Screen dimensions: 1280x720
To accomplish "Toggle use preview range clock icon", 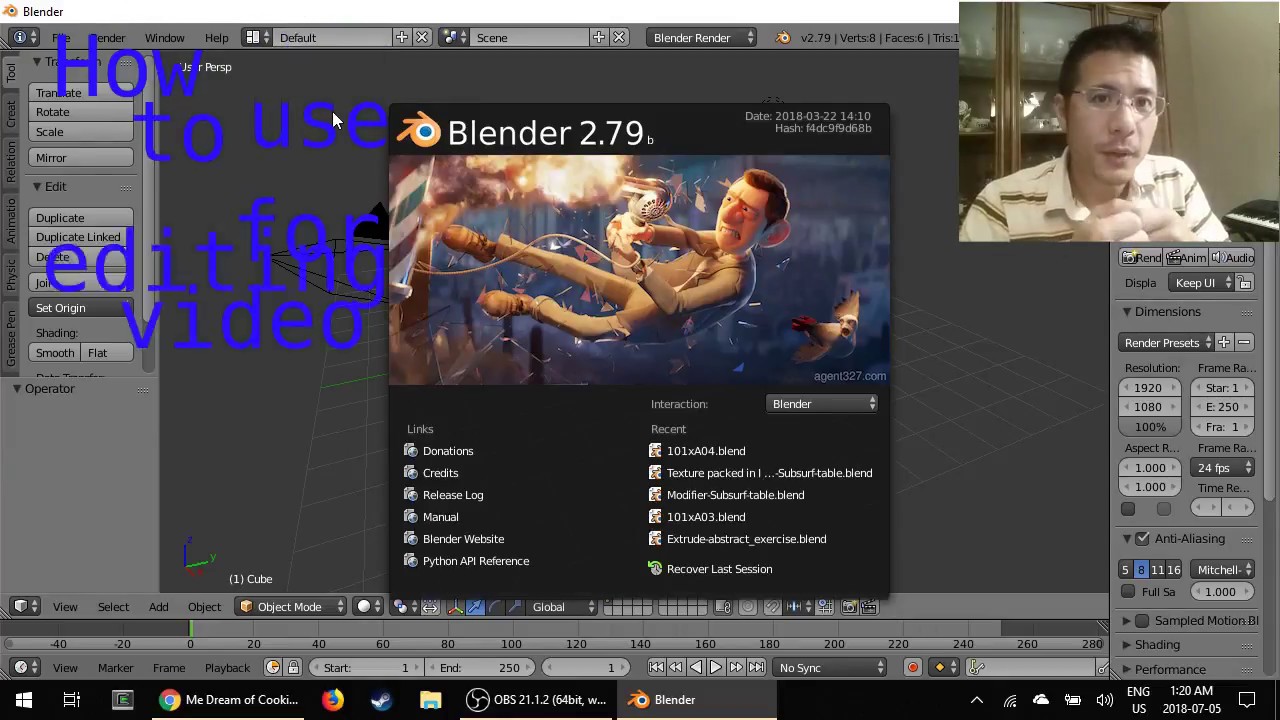I will click(273, 667).
